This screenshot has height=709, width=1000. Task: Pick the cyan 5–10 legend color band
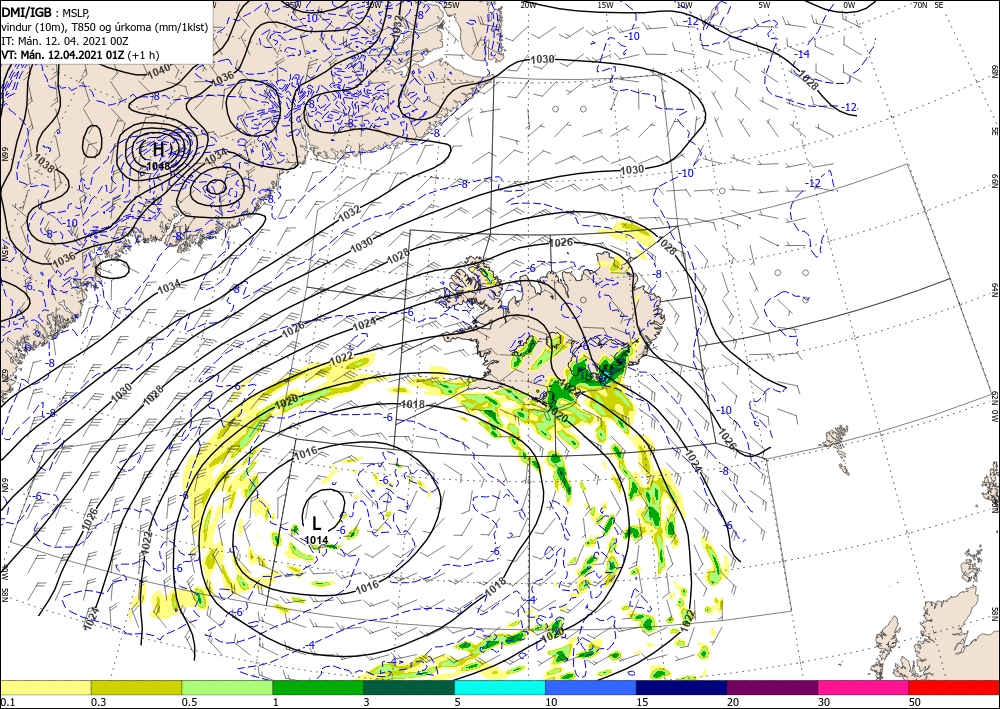click(500, 687)
